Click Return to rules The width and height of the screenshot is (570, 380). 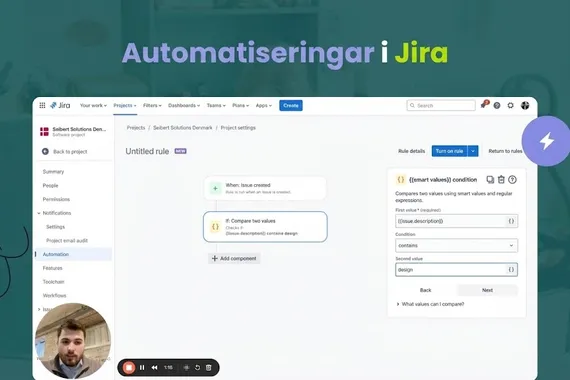tap(505, 151)
